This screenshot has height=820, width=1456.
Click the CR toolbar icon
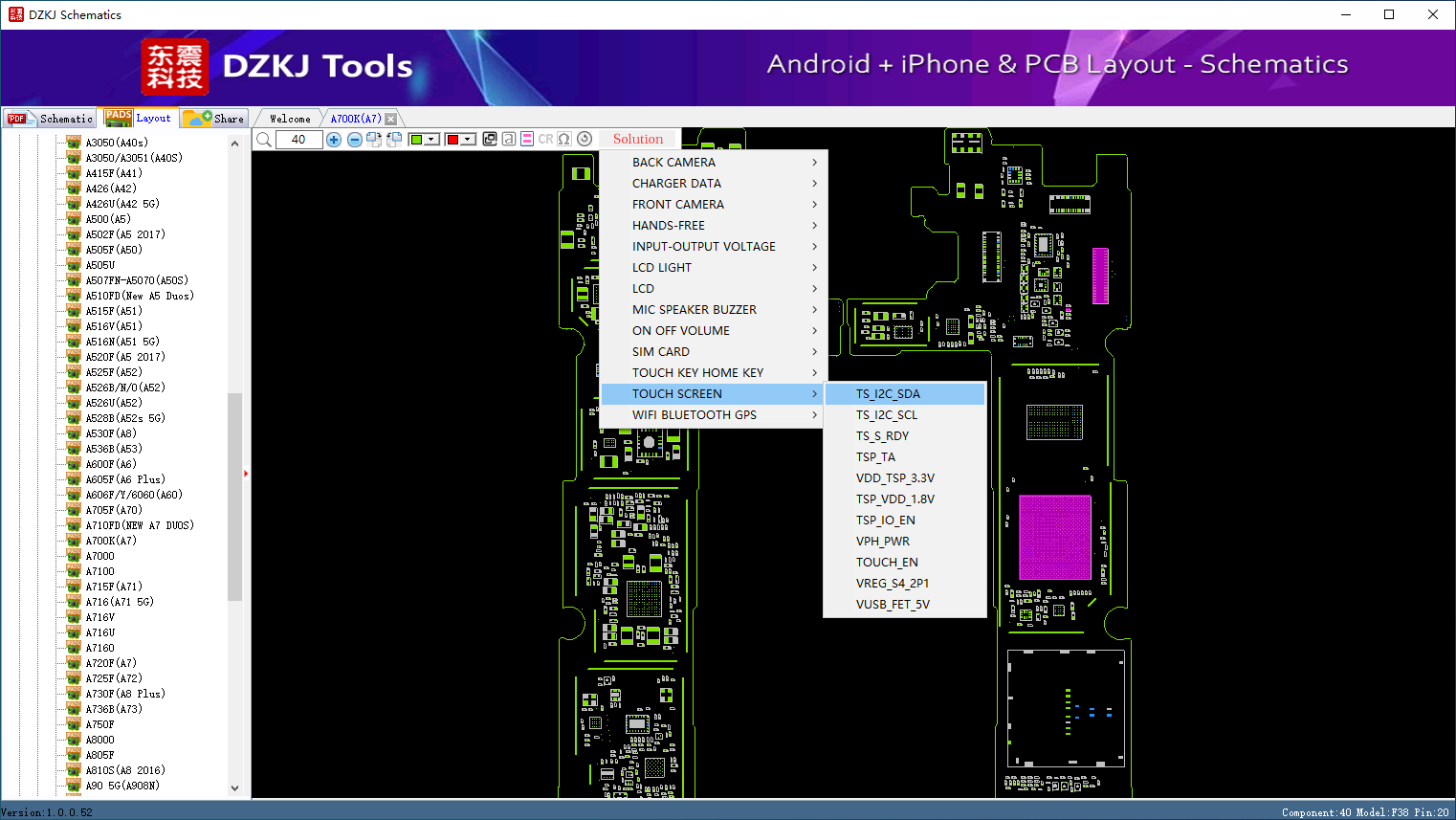[546, 140]
